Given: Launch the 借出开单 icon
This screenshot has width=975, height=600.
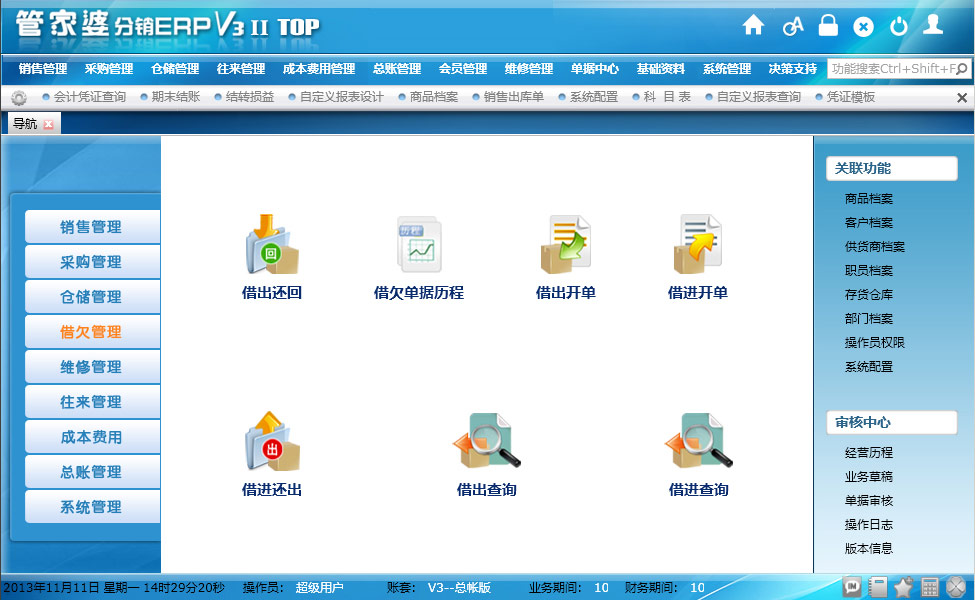Looking at the screenshot, I should tap(566, 245).
